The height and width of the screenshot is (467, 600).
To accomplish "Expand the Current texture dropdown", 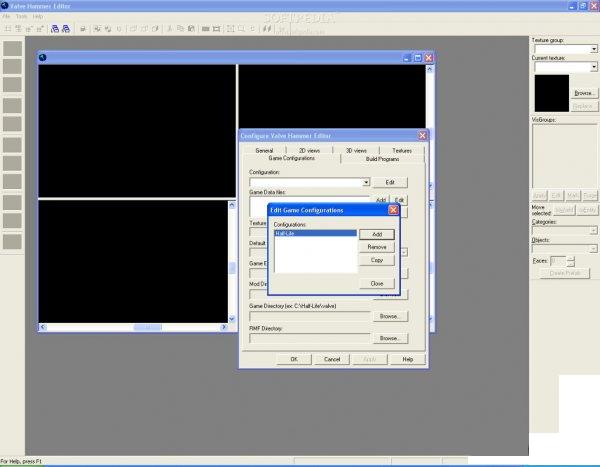I will (x=593, y=67).
